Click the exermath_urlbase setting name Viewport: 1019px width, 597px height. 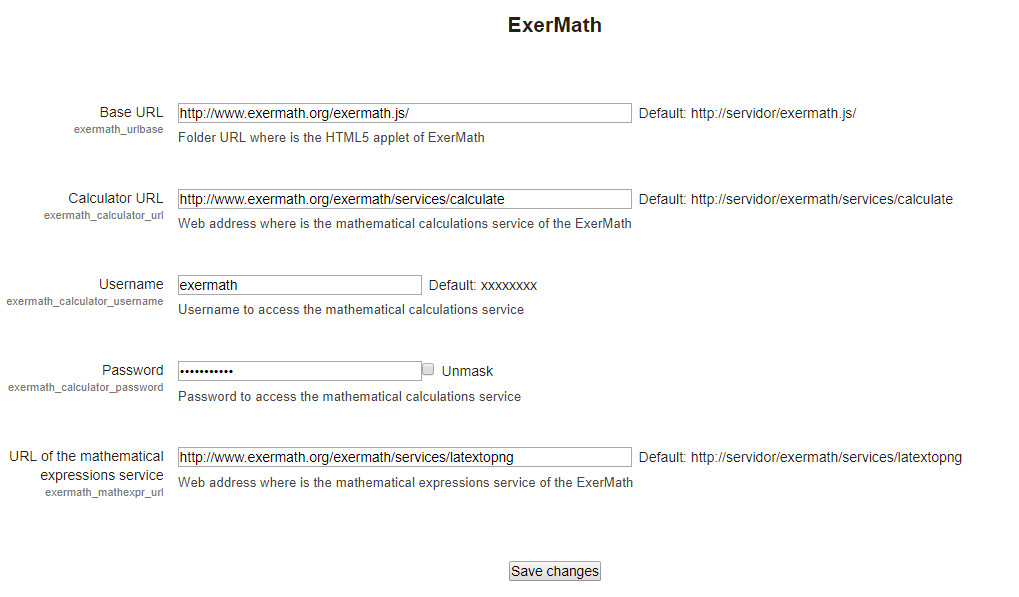click(x=118, y=129)
